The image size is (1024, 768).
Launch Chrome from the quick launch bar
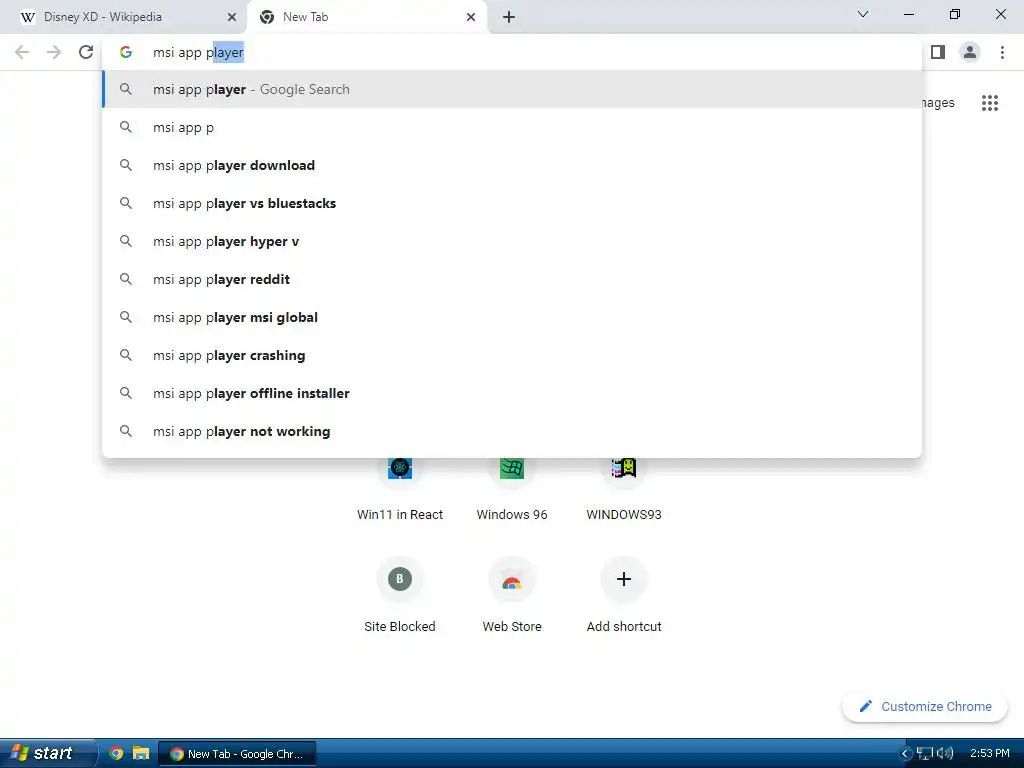116,753
